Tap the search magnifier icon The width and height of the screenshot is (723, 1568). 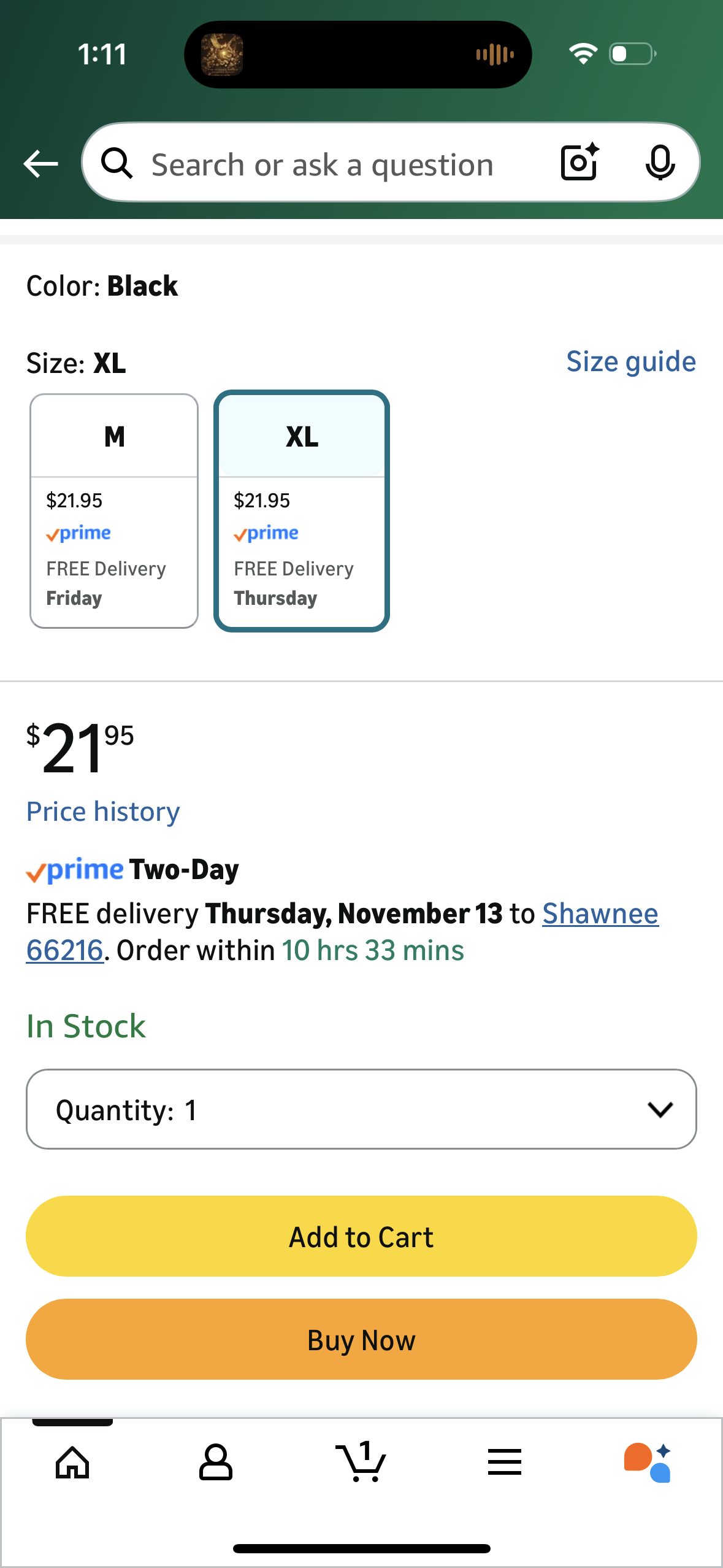[x=117, y=164]
